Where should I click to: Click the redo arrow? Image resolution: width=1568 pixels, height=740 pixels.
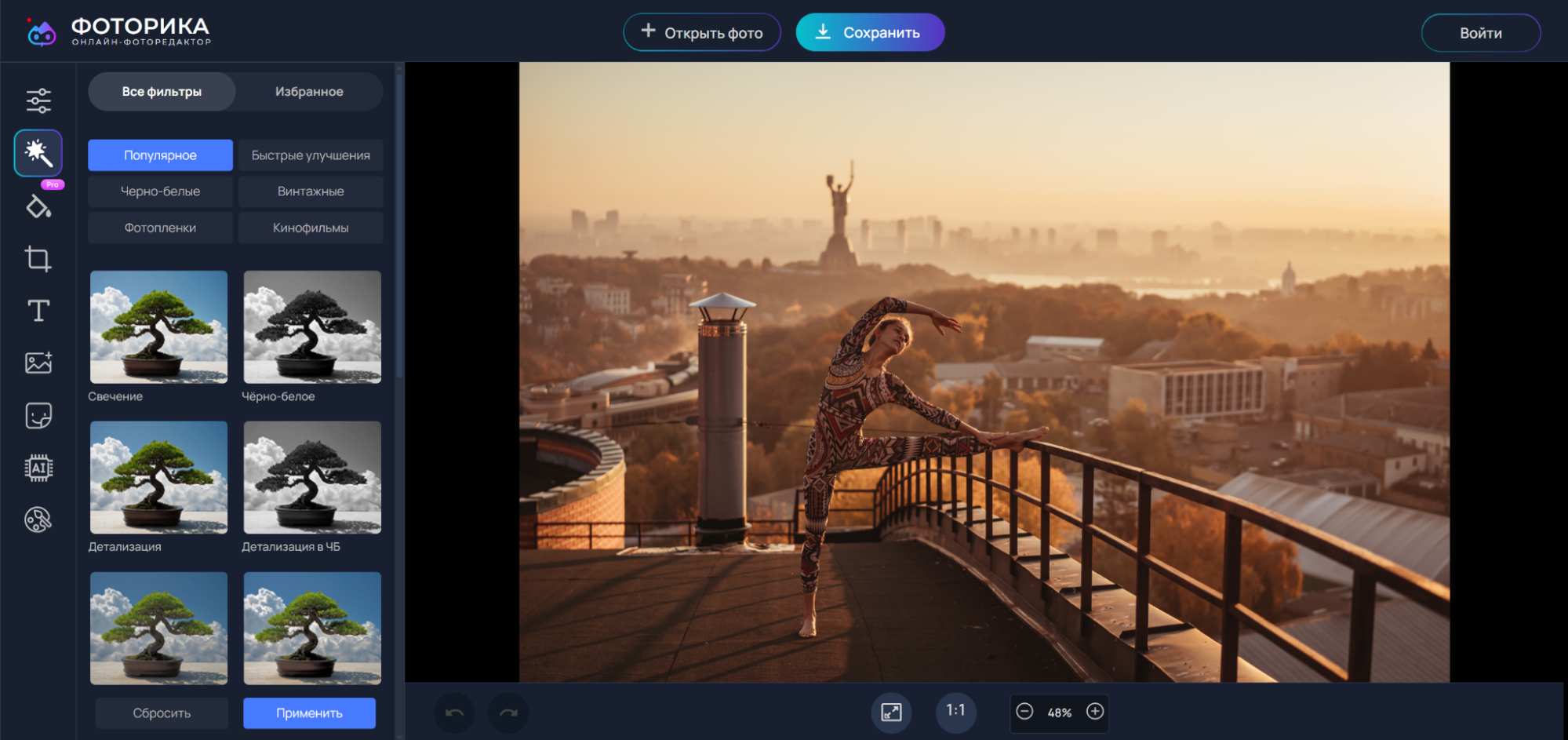[x=508, y=713]
